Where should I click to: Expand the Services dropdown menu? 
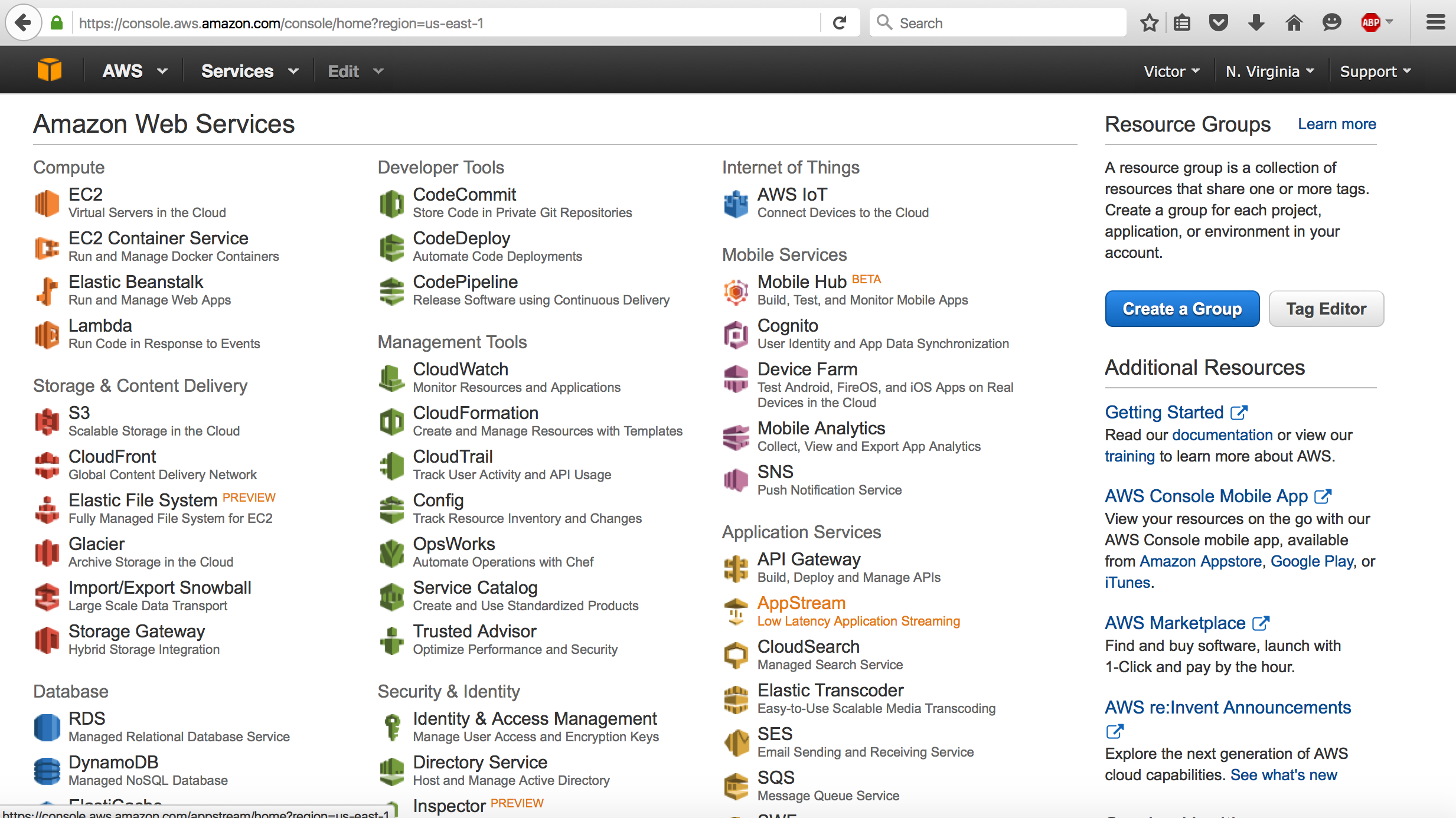[x=249, y=71]
